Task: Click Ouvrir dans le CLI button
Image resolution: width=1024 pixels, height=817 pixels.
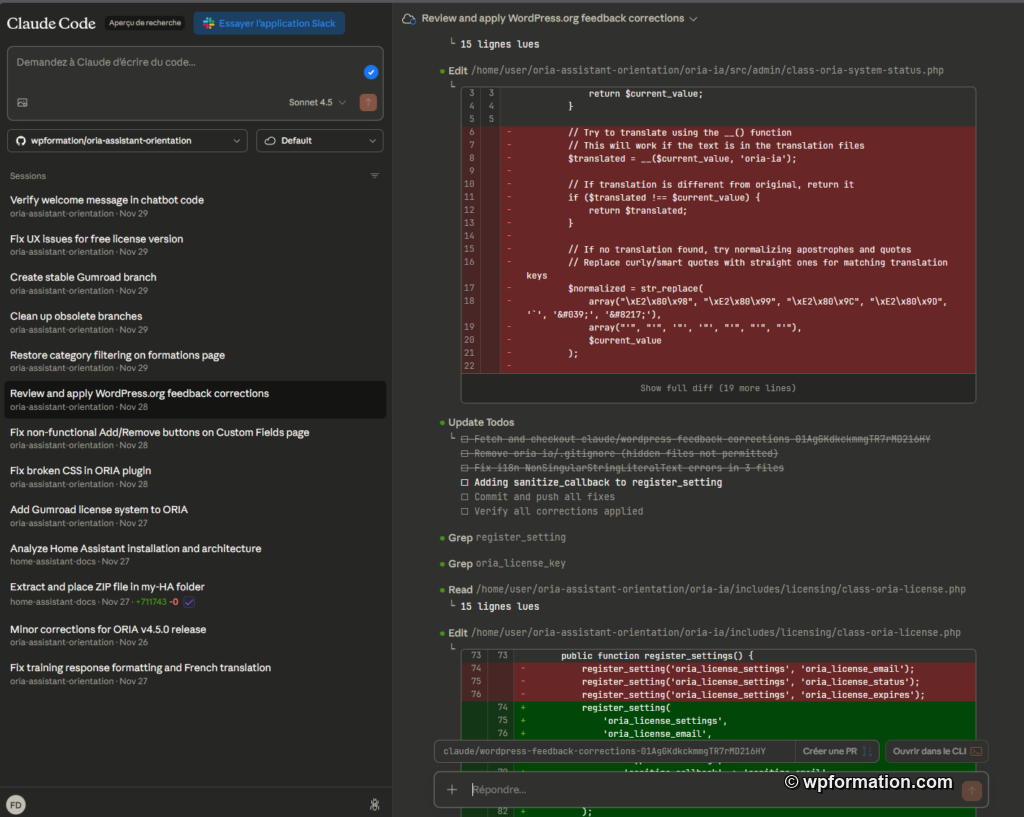Action: [x=936, y=752]
